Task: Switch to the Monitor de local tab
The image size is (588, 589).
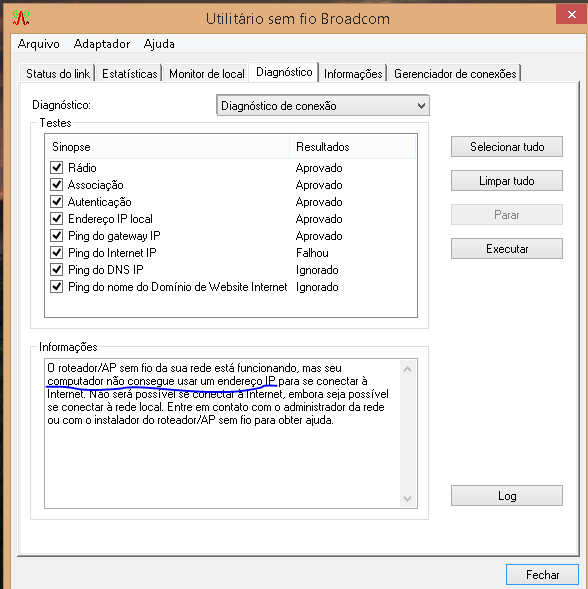Action: coord(207,73)
